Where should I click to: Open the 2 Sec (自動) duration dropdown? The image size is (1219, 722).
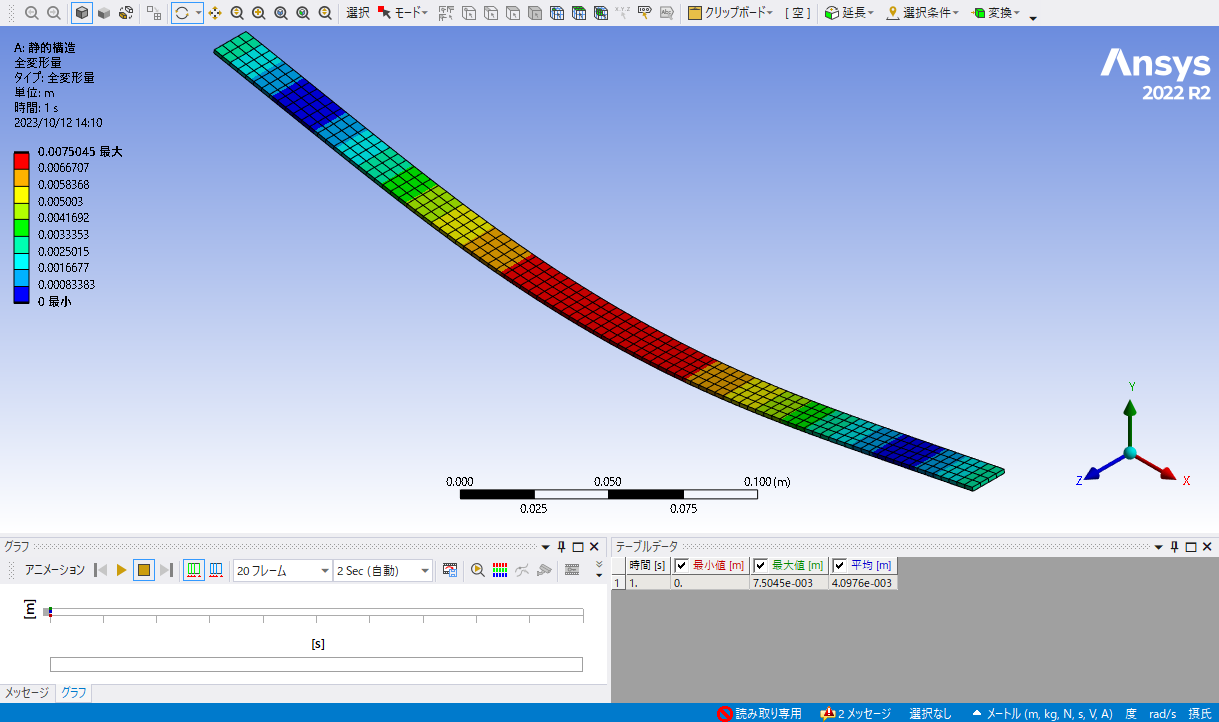pyautogui.click(x=383, y=571)
